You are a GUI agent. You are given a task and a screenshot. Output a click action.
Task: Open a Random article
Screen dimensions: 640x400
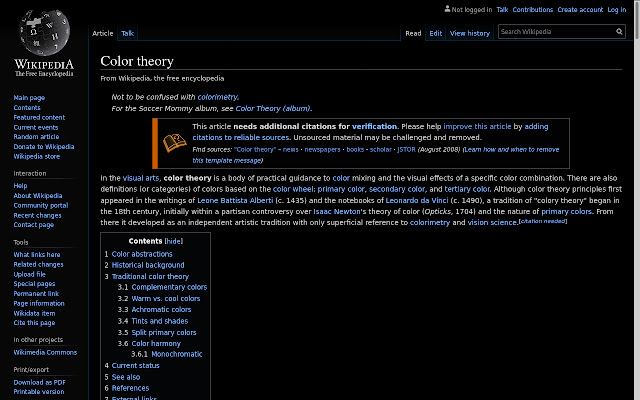(x=36, y=137)
